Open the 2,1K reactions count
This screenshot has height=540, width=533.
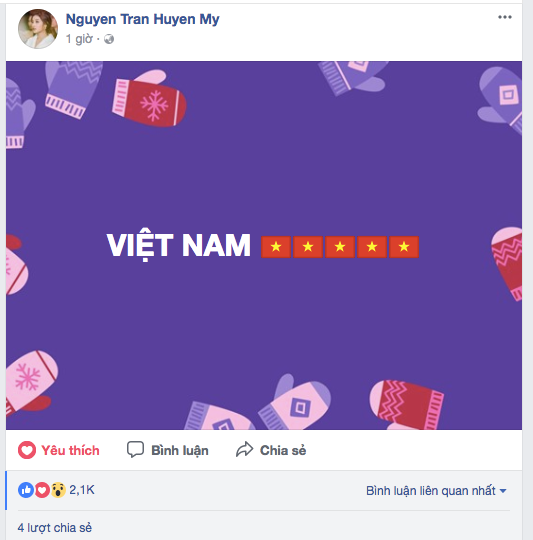82,490
